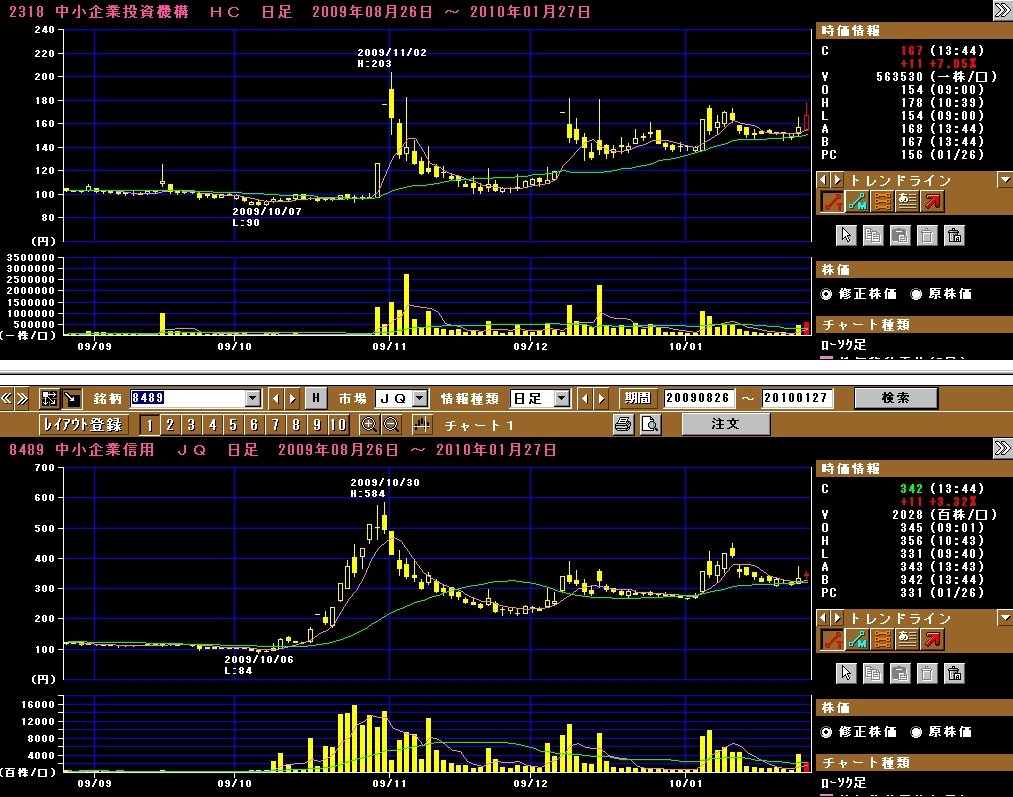This screenshot has width=1013, height=797.
Task: Choose the orange parallel lines tool in lower panel
Action: click(882, 639)
